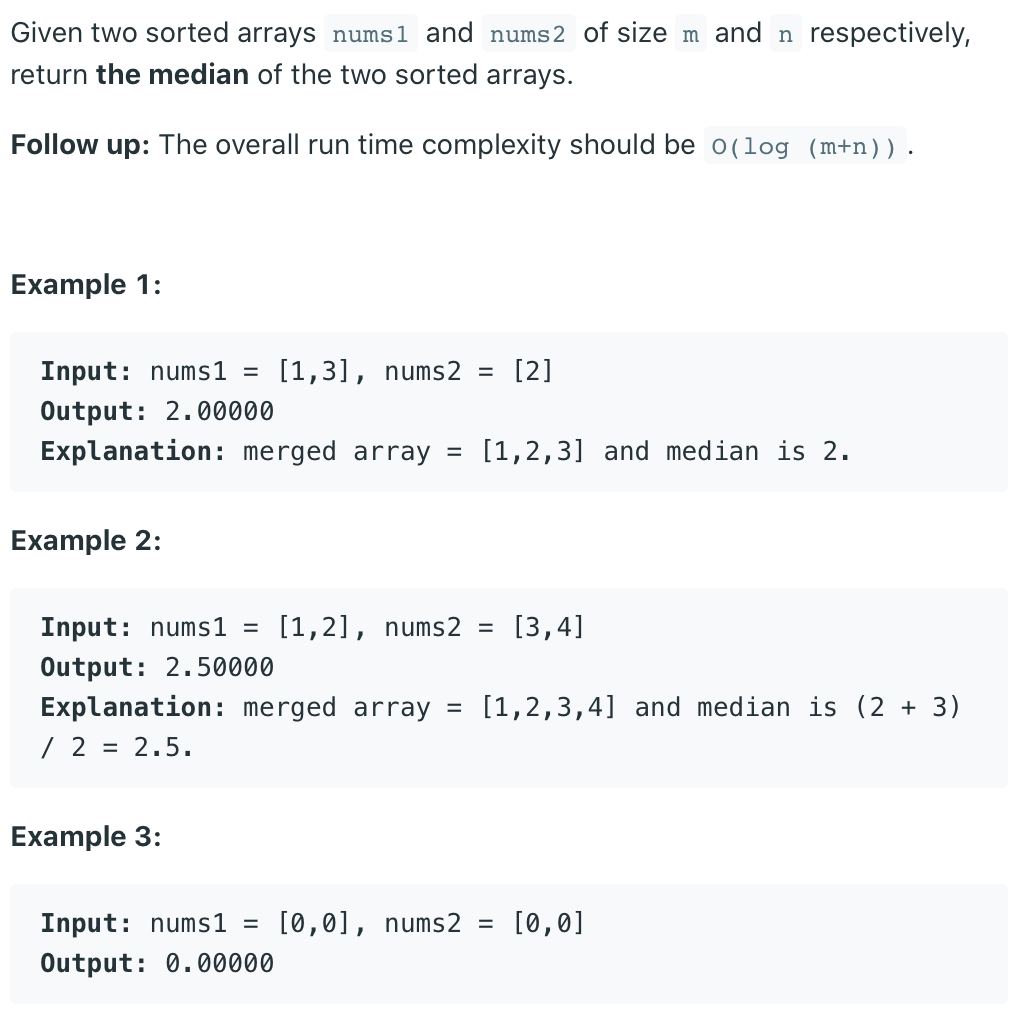This screenshot has height=1014, width=1034.
Task: Click the bold text "the median"
Action: point(172,75)
